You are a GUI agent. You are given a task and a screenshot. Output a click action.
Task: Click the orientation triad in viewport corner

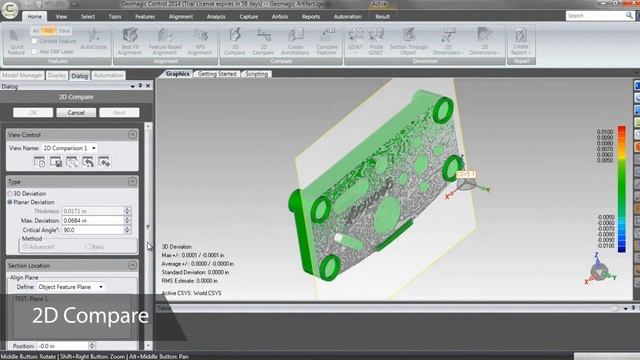click(x=599, y=270)
